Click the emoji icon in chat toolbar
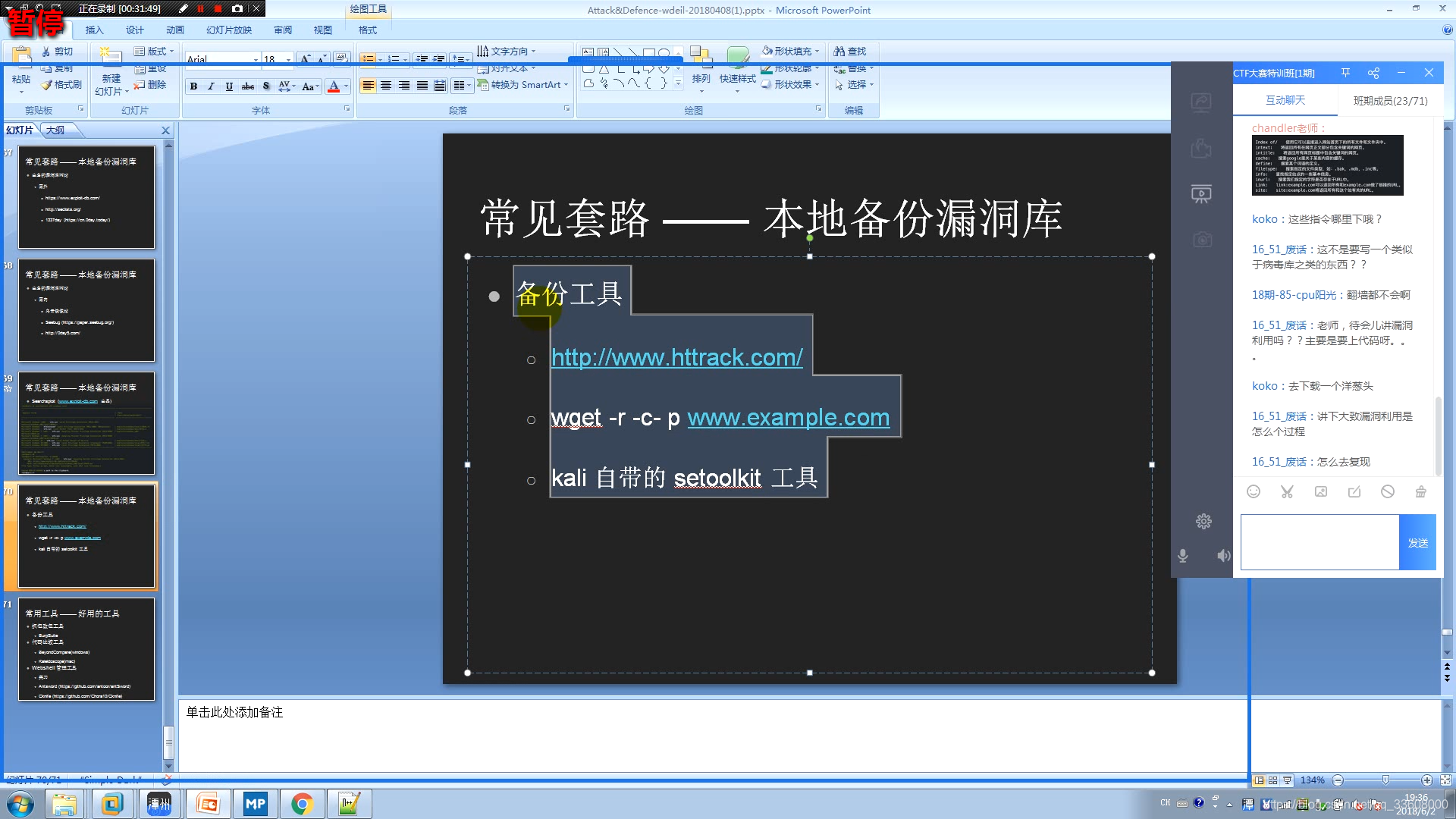Viewport: 1456px width, 819px height. [x=1254, y=491]
